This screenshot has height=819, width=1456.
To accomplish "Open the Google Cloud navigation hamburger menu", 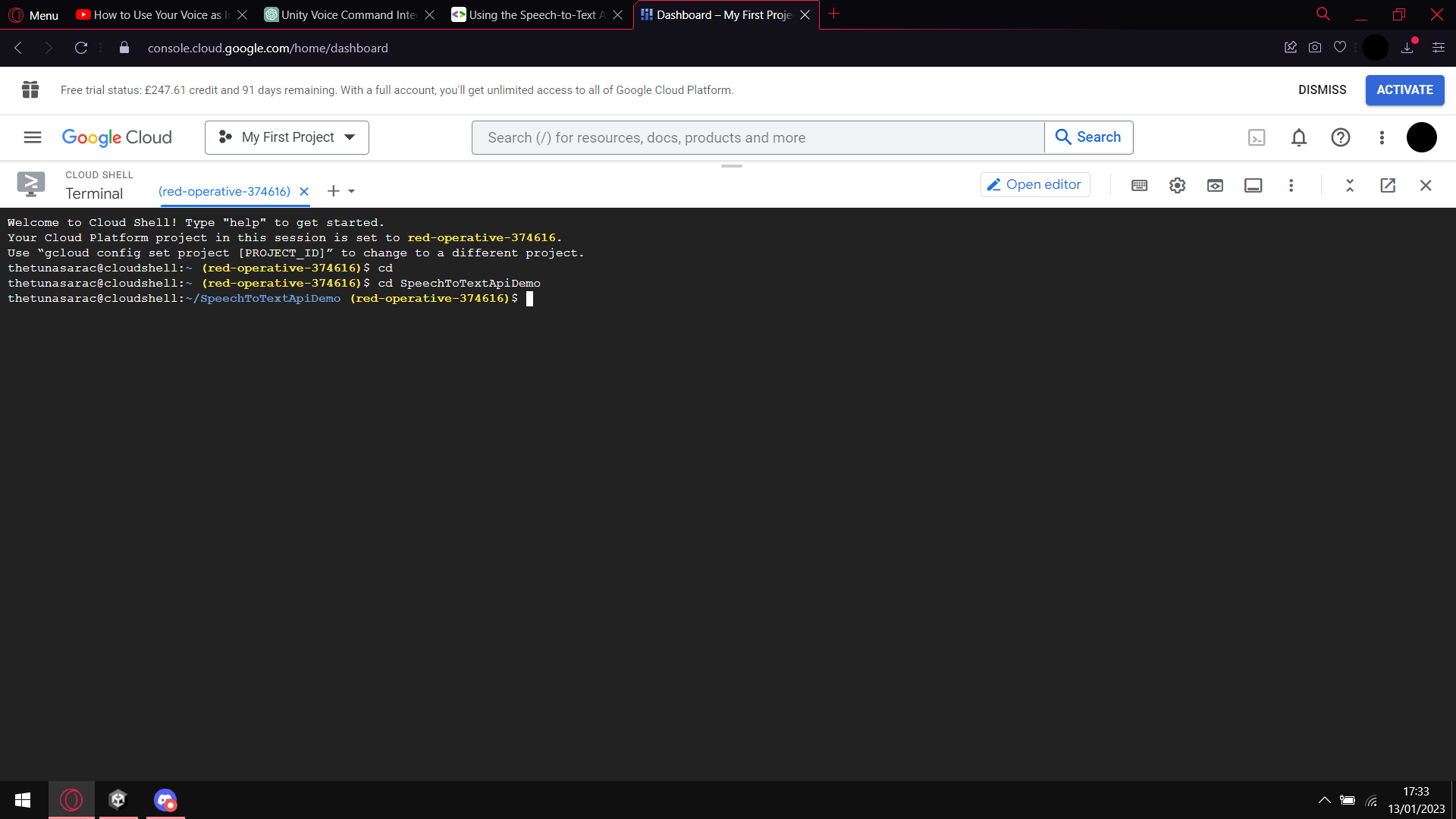I will point(31,137).
